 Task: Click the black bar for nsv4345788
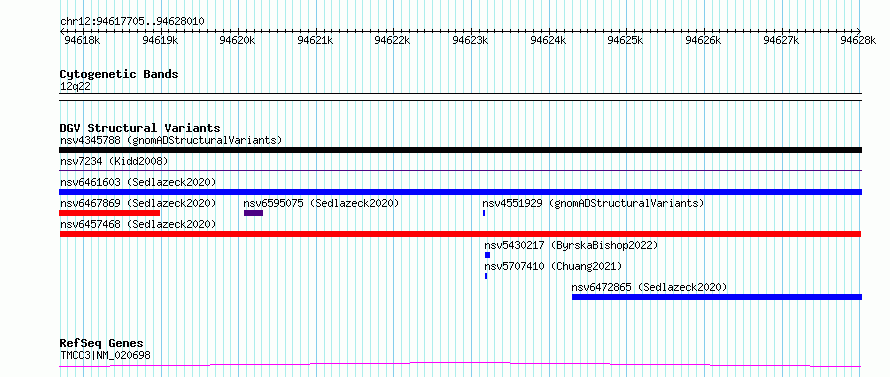(460, 150)
